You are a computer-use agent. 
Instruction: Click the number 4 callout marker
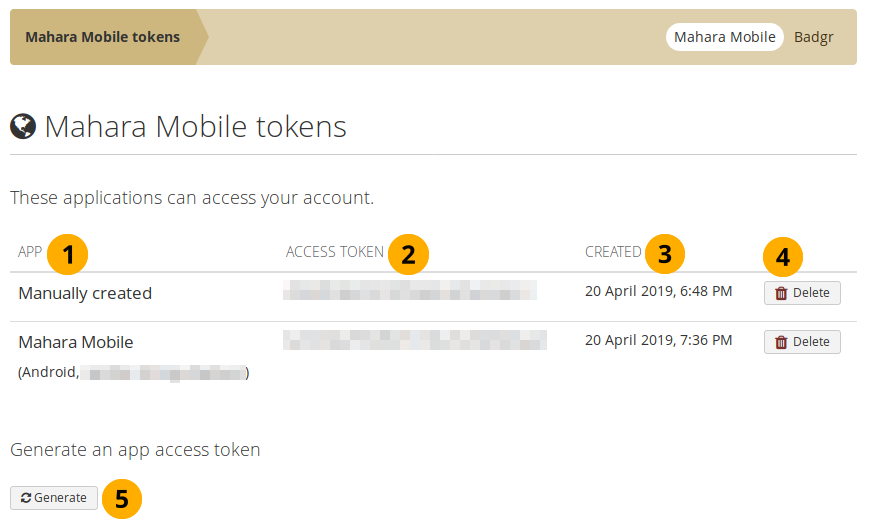[783, 257]
